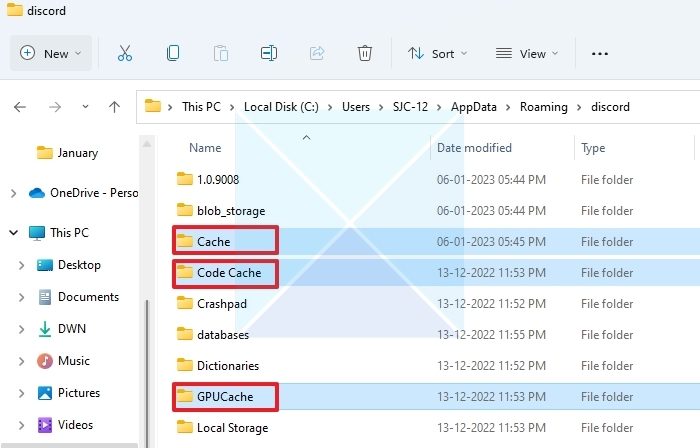Open Videos in navigation pane
Screen dimensions: 700x448
point(65,425)
